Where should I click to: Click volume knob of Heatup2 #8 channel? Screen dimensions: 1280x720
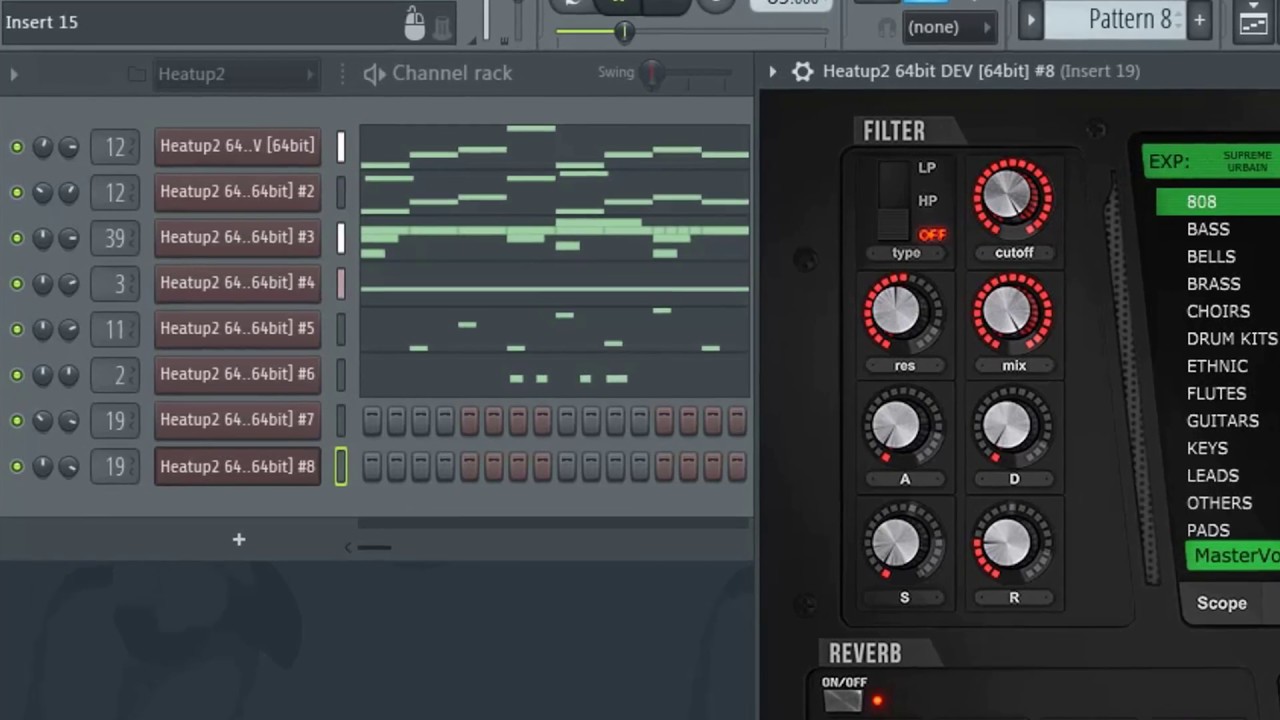coord(68,466)
